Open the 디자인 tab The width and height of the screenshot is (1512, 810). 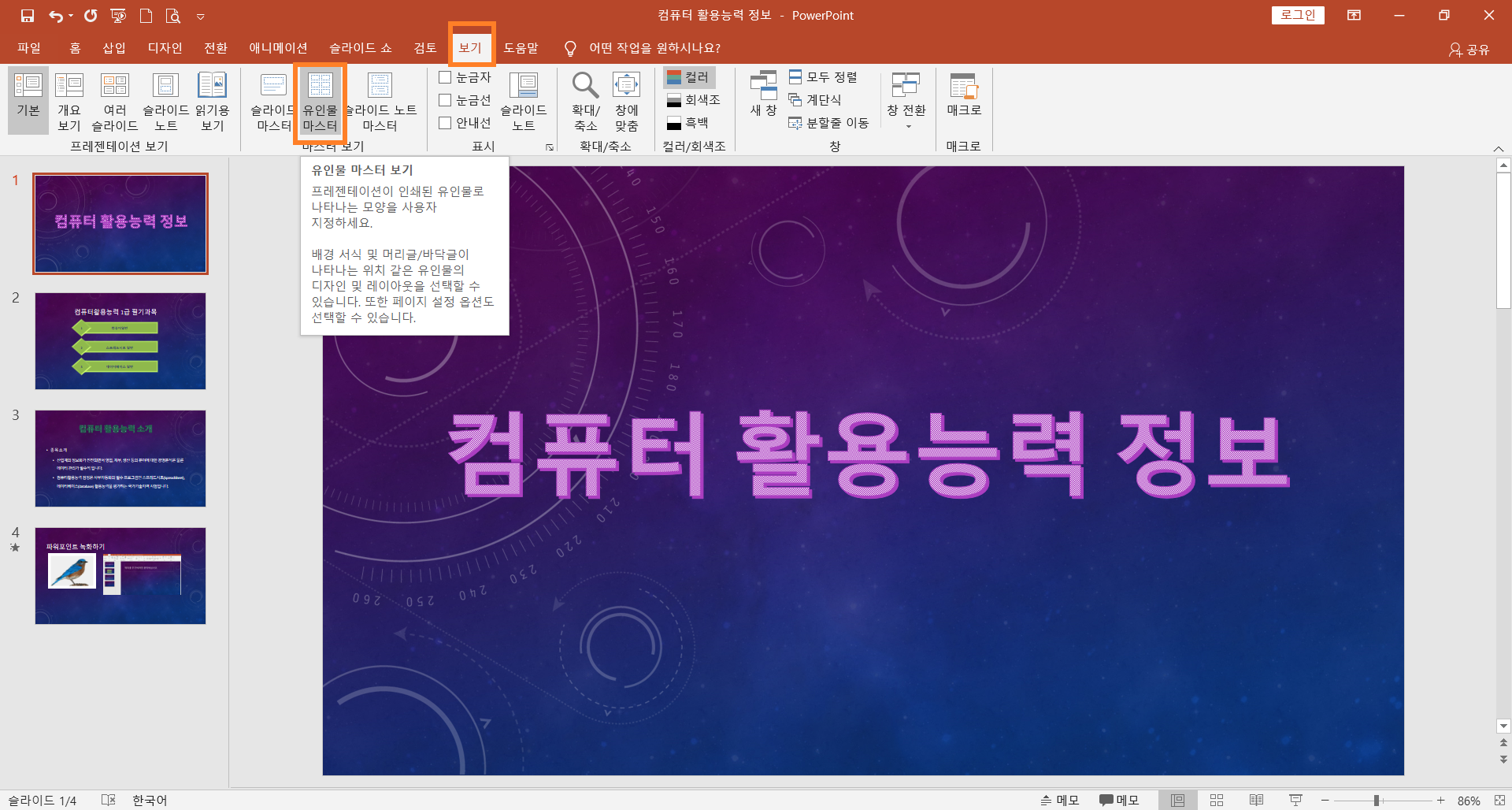point(165,48)
